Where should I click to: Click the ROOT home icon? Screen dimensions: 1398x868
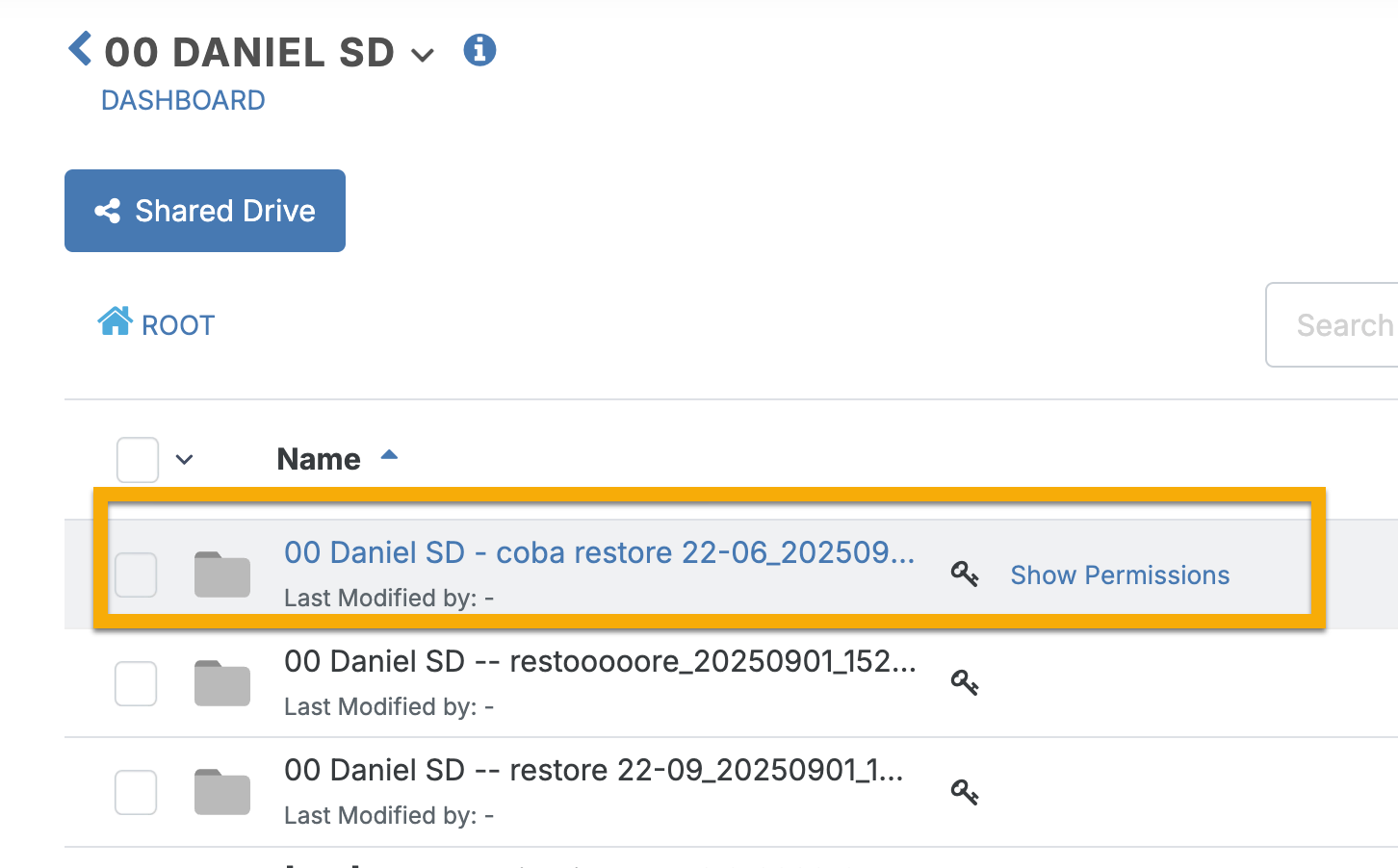(x=115, y=321)
